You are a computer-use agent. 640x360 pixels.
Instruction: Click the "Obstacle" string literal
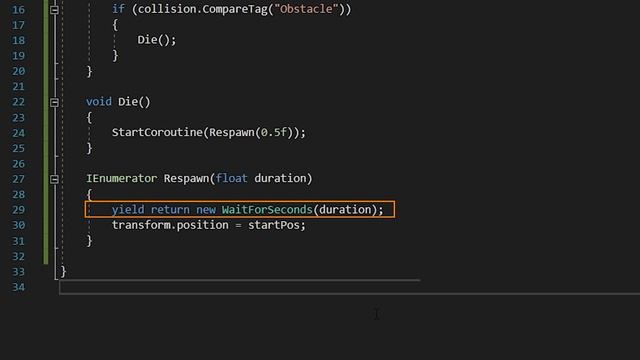(307, 9)
